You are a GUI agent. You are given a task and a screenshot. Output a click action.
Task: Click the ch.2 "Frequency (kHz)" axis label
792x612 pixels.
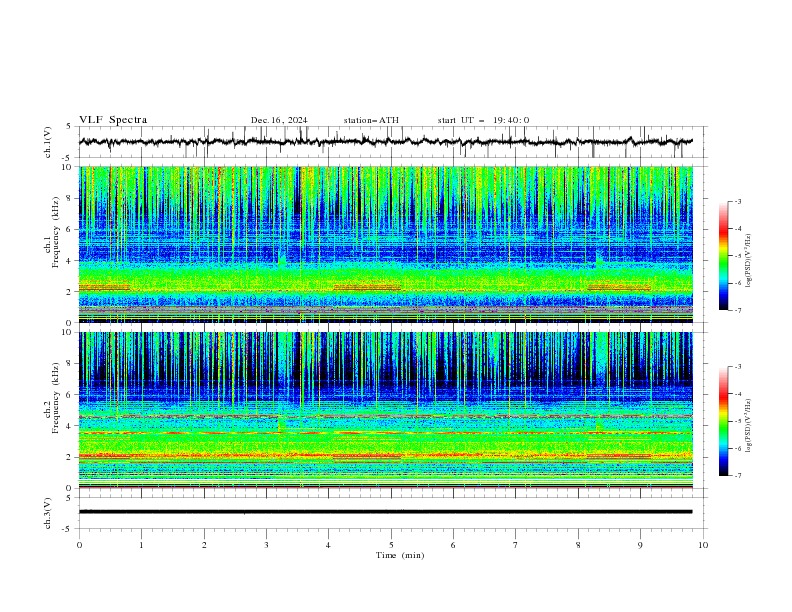point(56,398)
